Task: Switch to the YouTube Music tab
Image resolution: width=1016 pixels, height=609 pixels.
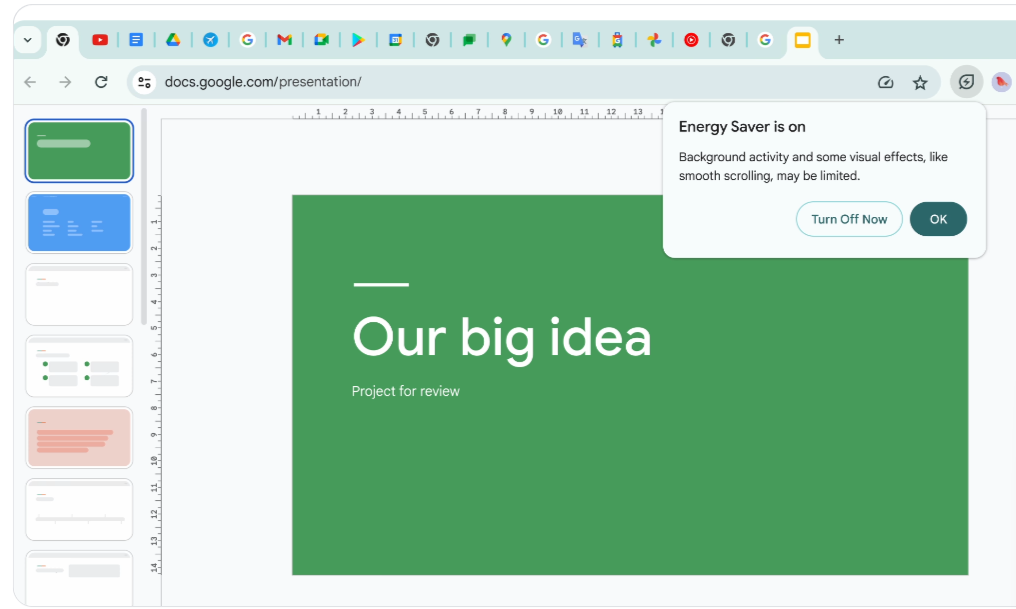Action: [691, 40]
